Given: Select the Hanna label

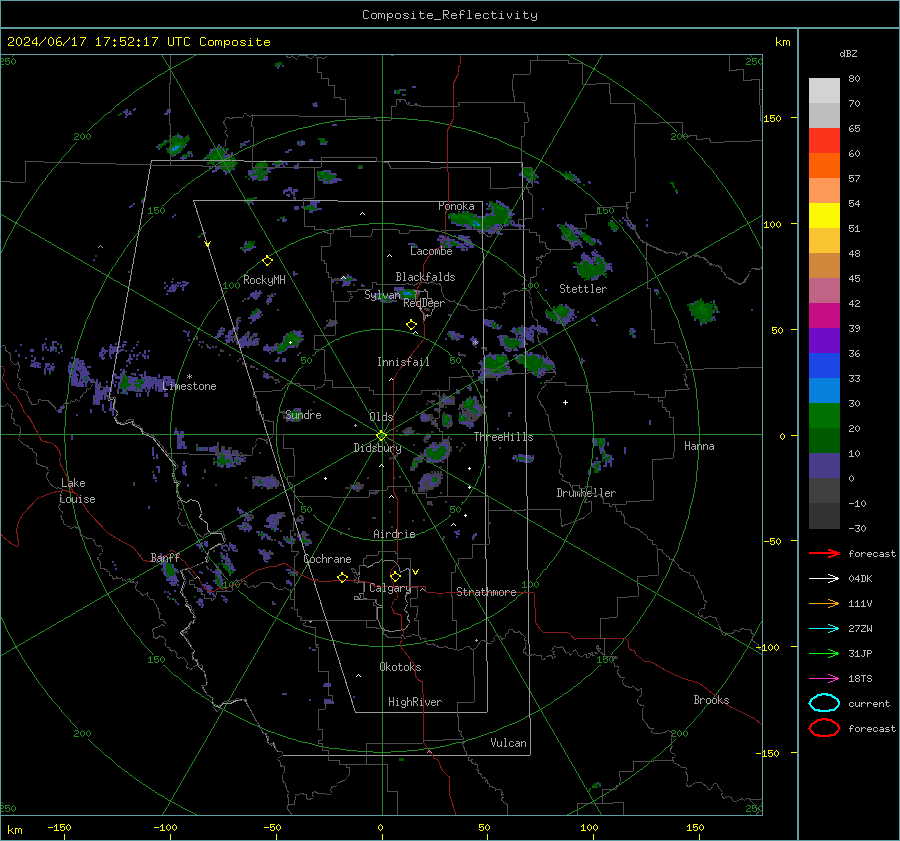Looking at the screenshot, I should coord(699,446).
